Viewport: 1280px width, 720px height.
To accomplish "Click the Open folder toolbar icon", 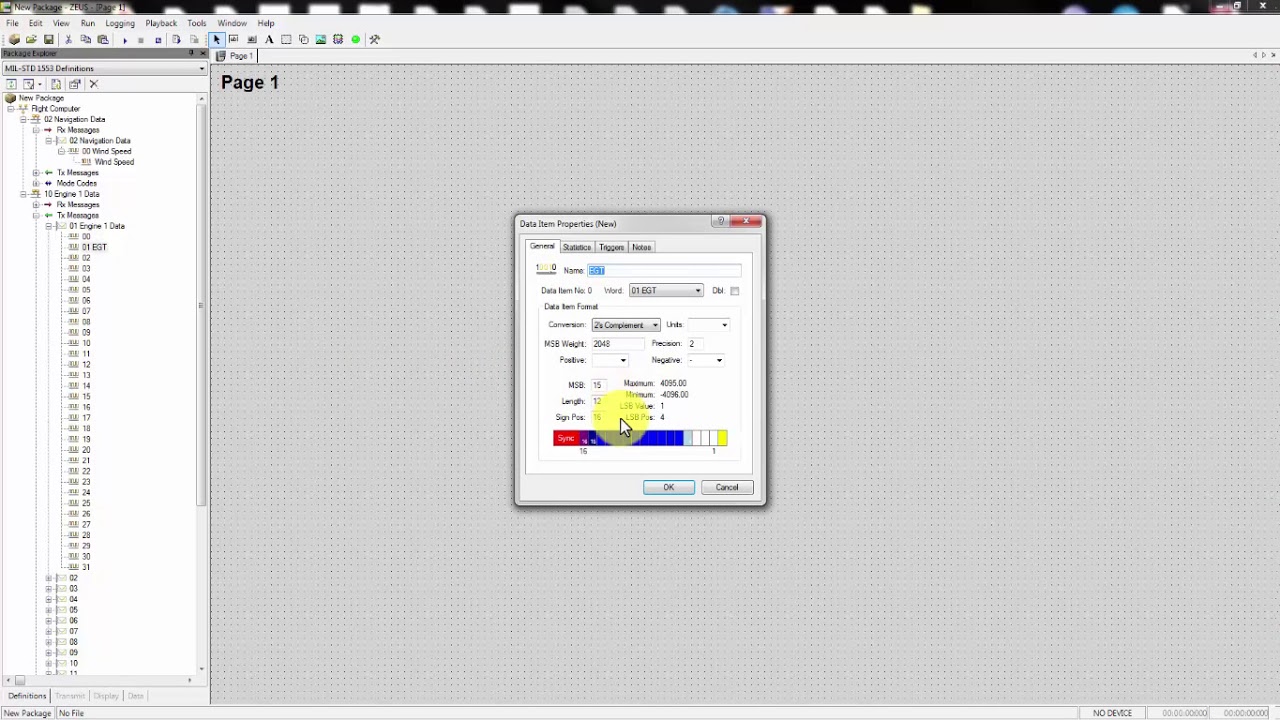I will coord(31,39).
